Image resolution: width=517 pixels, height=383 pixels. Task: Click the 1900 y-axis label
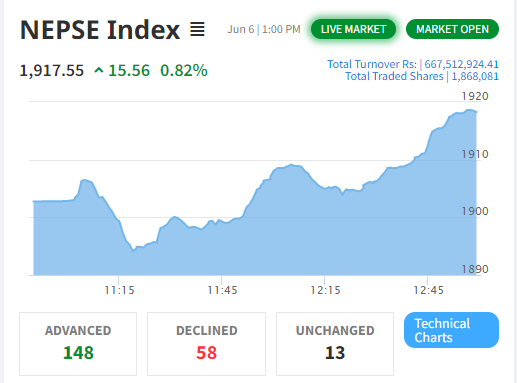pos(475,211)
